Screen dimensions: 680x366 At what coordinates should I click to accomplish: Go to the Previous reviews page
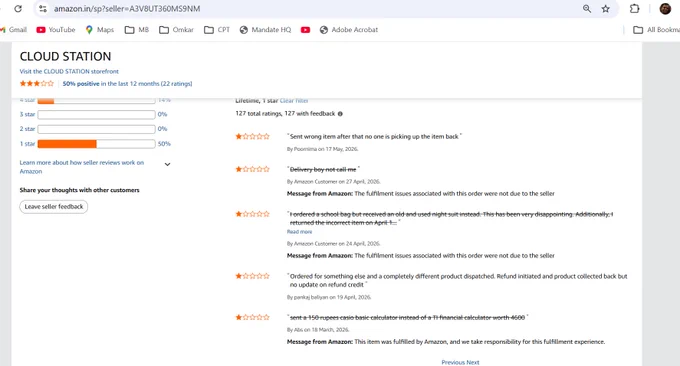(453, 362)
